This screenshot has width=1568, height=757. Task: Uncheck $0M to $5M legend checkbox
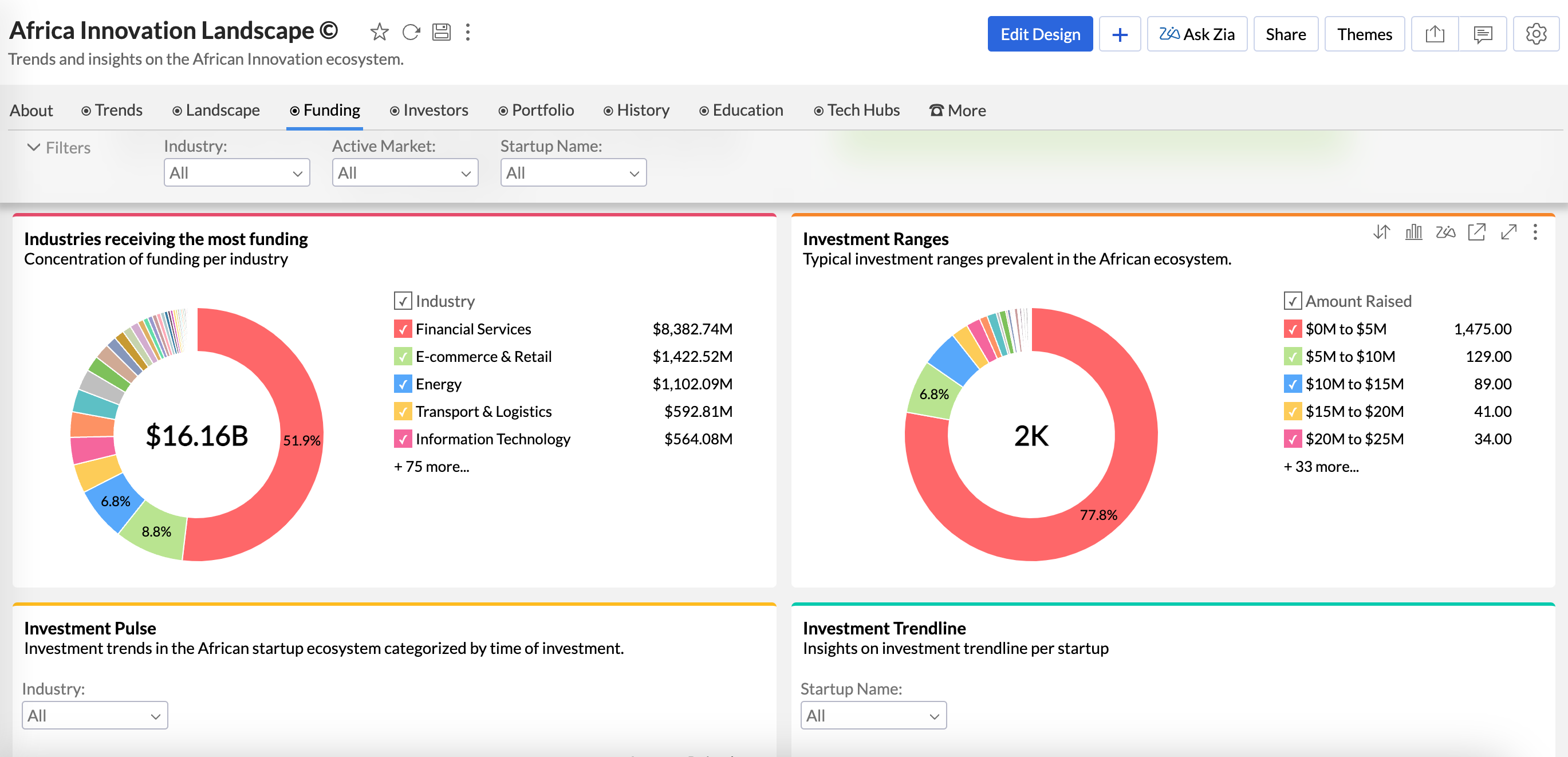click(x=1293, y=329)
